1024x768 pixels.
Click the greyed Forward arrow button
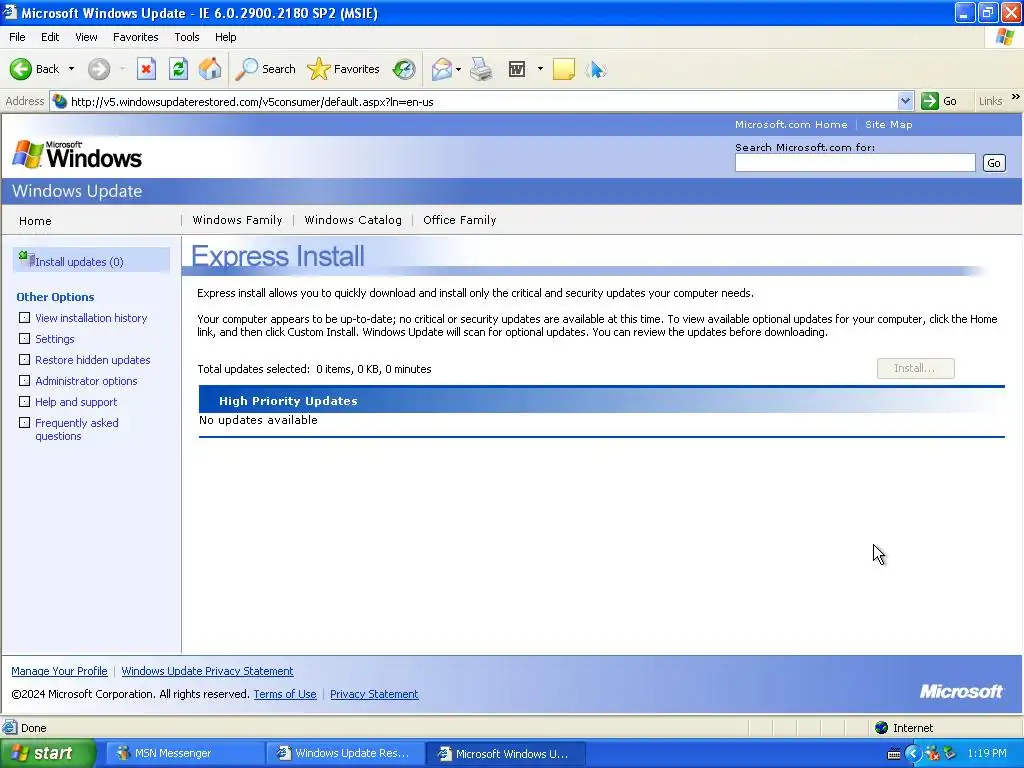point(99,69)
